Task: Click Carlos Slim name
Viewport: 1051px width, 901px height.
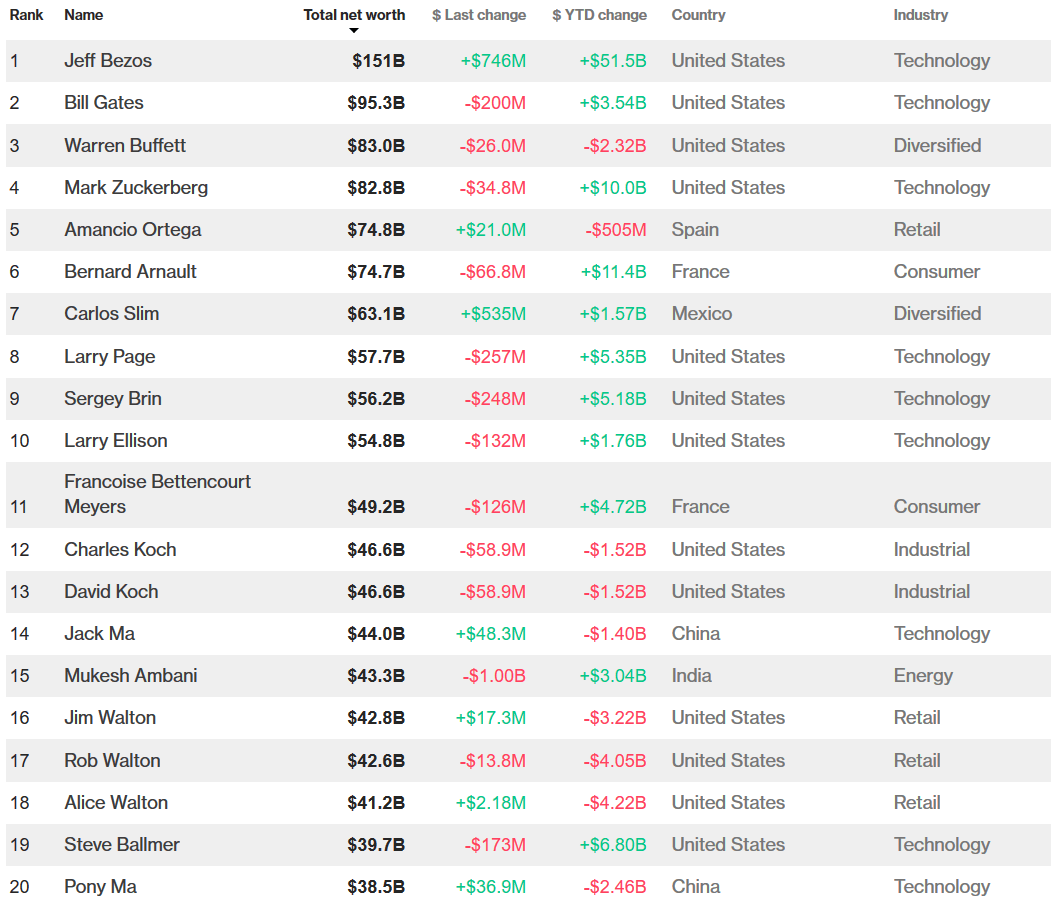Action: 111,314
